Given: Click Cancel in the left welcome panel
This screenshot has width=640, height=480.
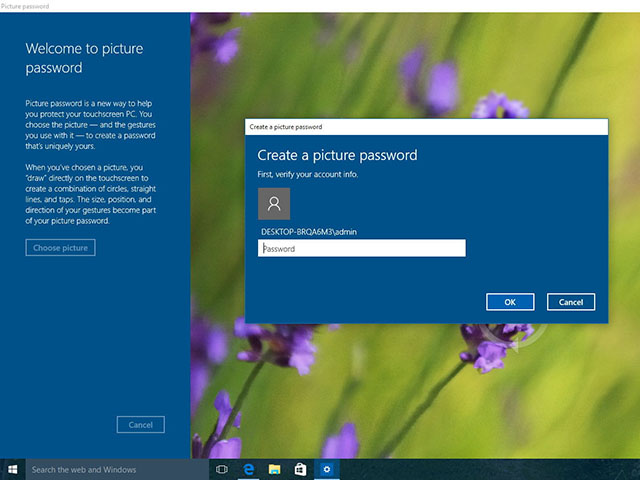Looking at the screenshot, I should (x=141, y=424).
